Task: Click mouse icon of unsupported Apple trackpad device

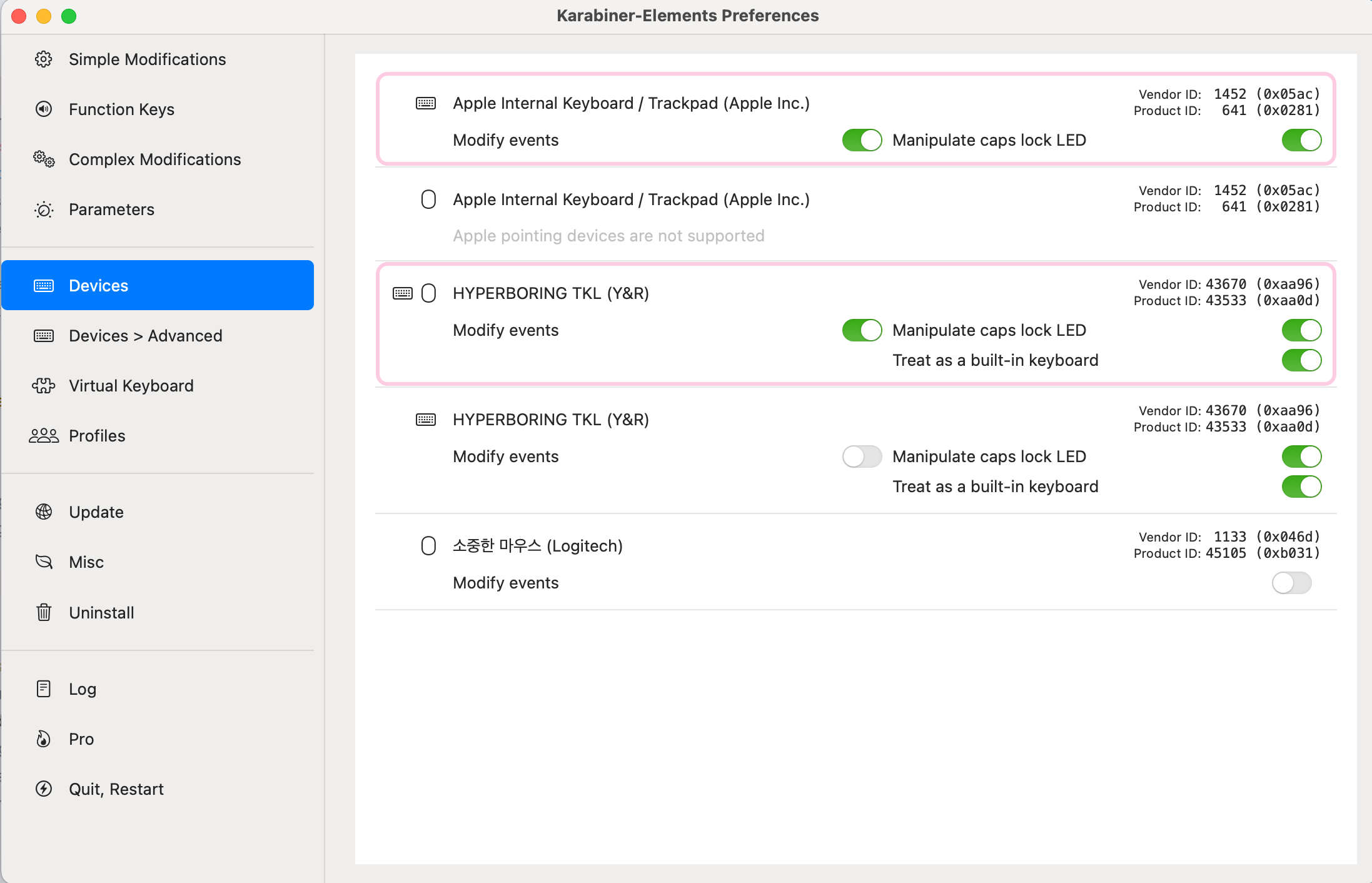Action: 428,199
